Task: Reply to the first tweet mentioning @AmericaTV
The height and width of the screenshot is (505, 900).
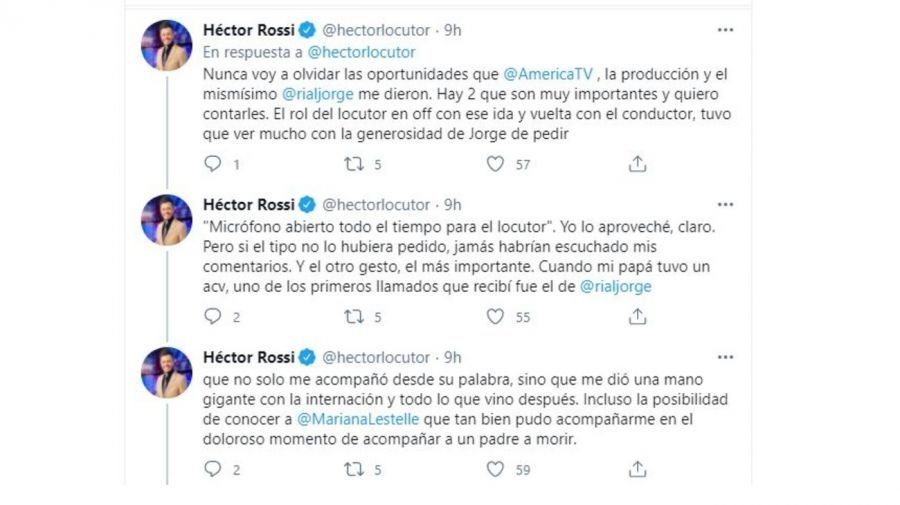Action: [x=211, y=164]
